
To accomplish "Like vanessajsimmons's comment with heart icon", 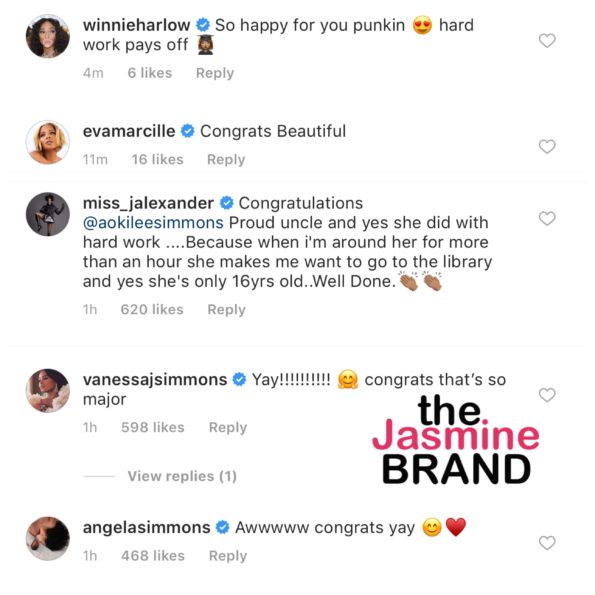I will [x=547, y=395].
